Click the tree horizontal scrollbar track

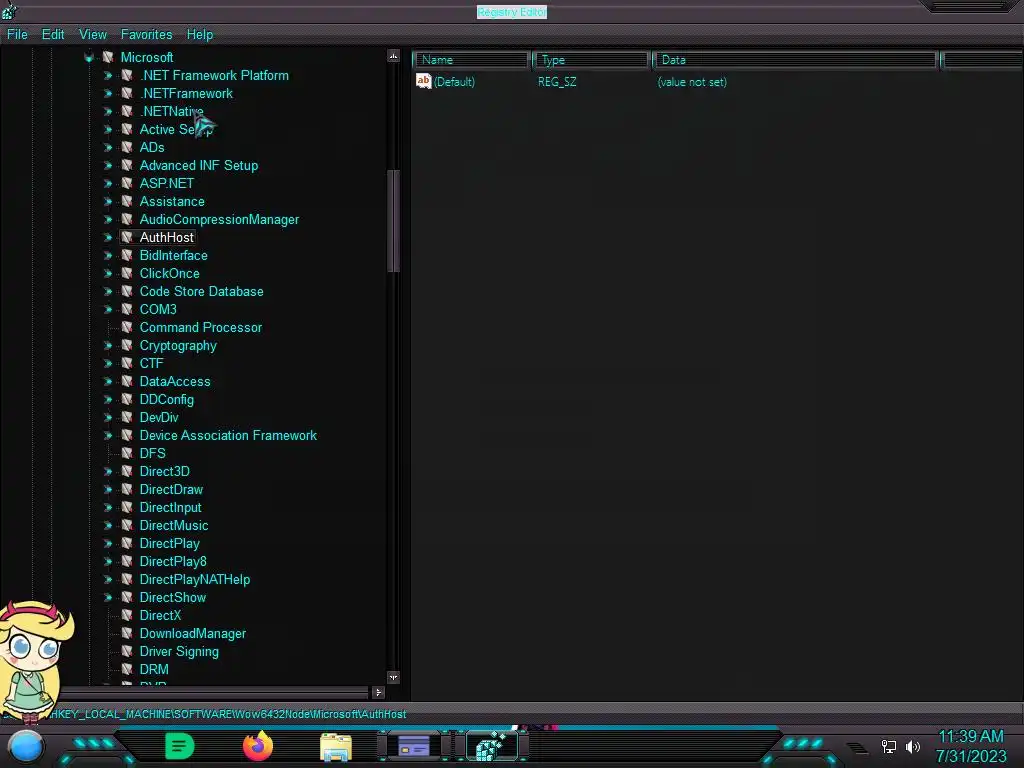[214, 692]
